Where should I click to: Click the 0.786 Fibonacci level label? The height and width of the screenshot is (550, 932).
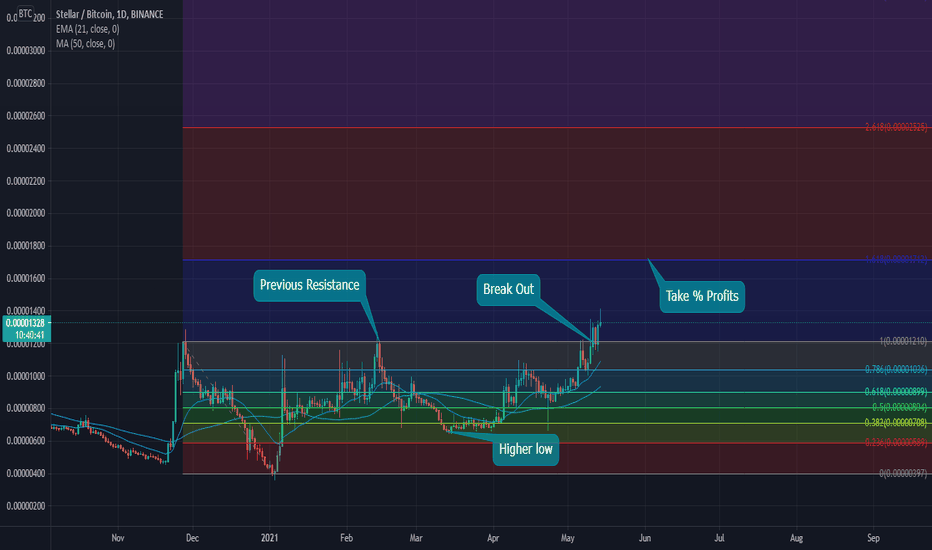pyautogui.click(x=896, y=369)
